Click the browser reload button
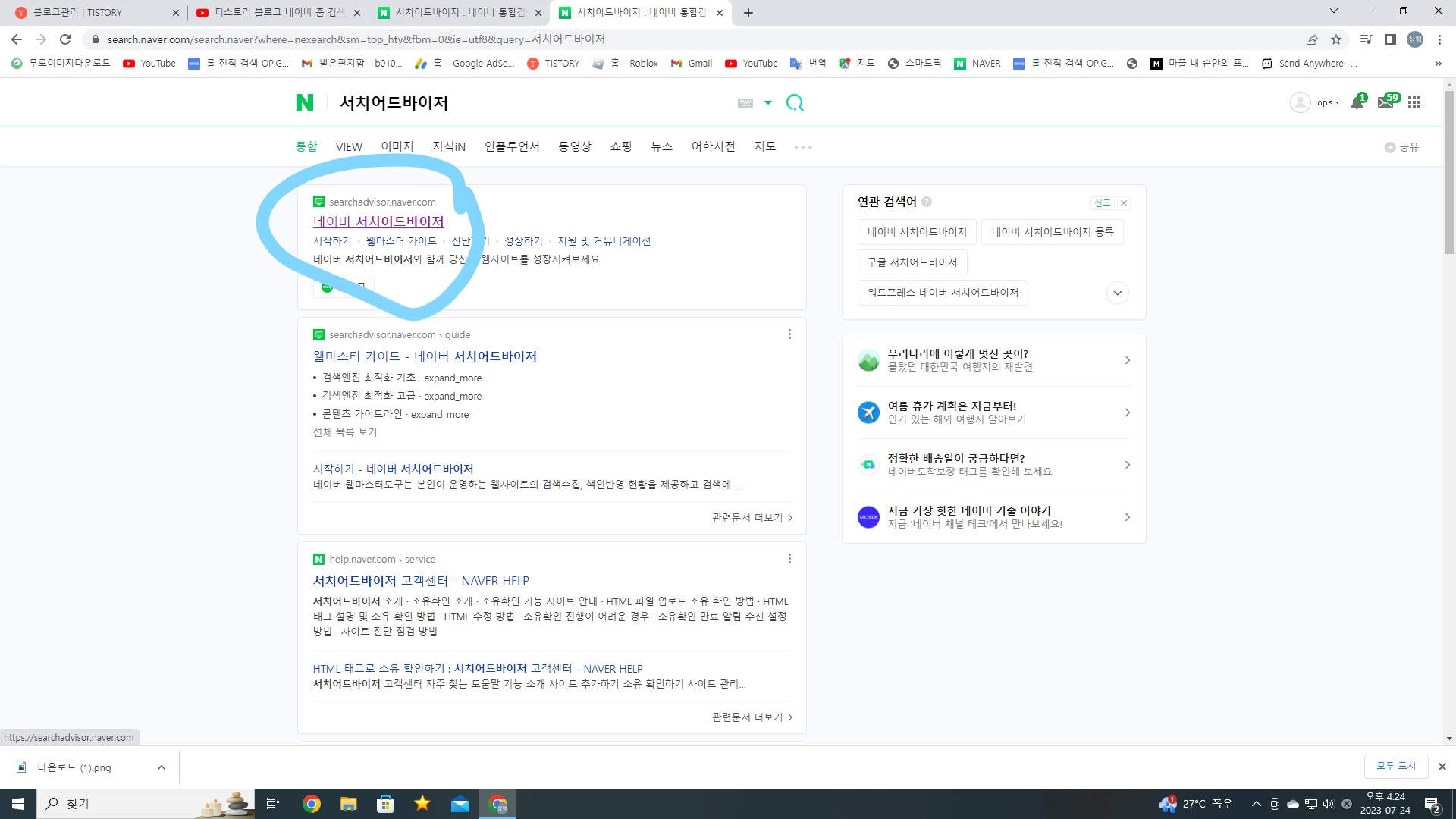Viewport: 1456px width, 819px height. click(x=65, y=39)
